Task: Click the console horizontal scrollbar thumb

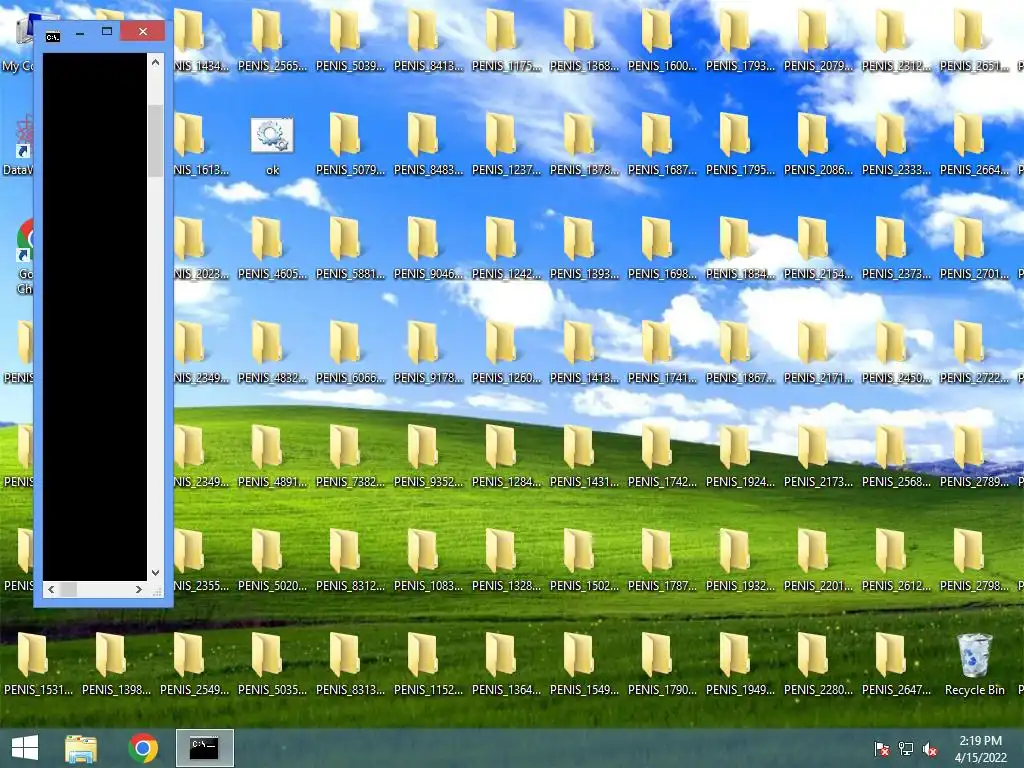Action: tap(69, 589)
